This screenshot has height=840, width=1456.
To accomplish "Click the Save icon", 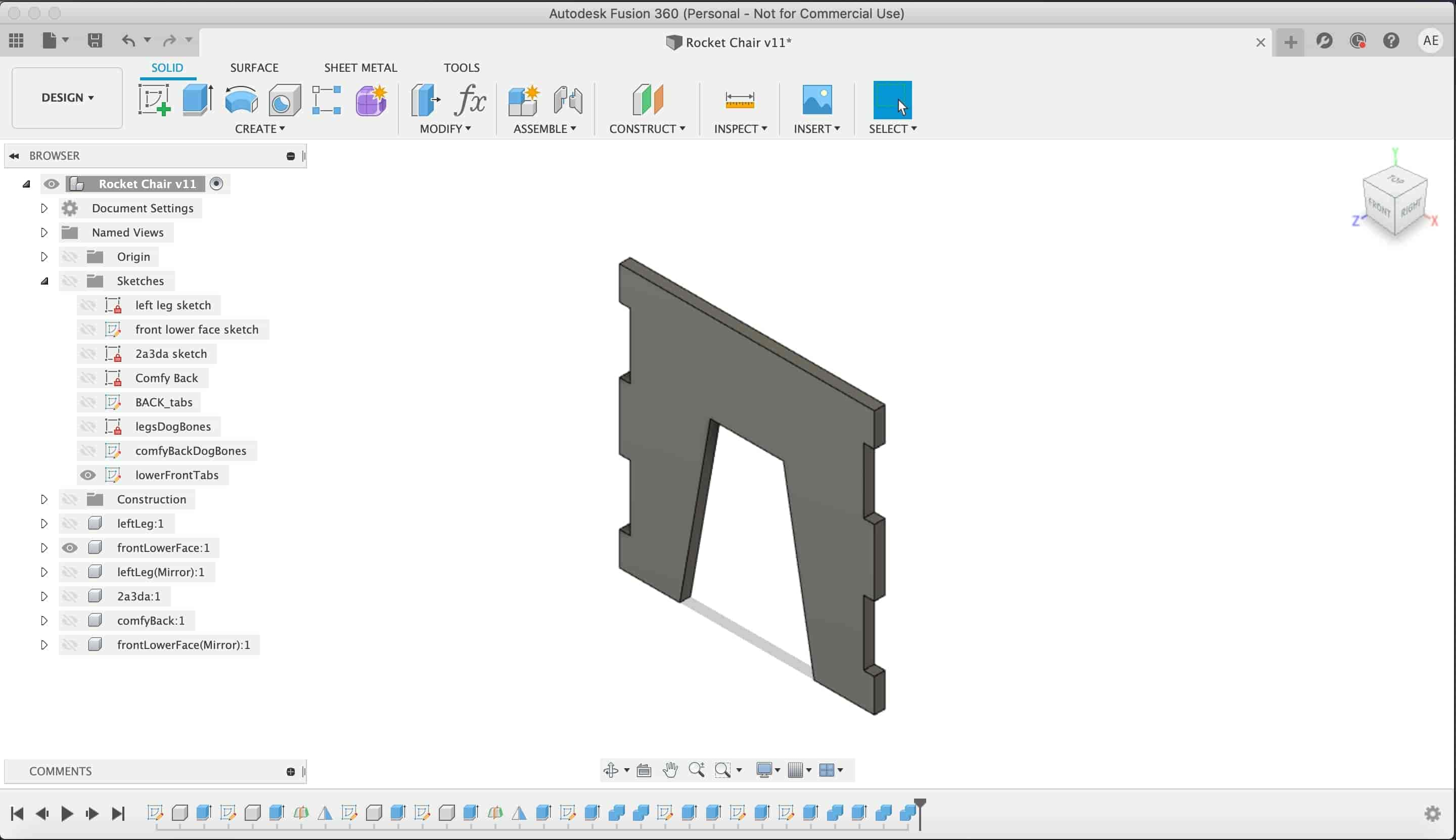I will [x=95, y=40].
